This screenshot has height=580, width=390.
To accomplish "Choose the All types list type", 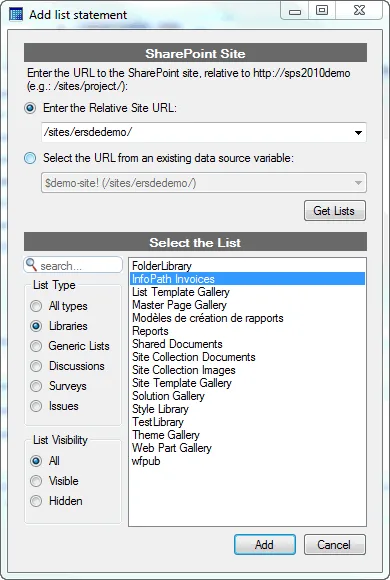I will coord(36,306).
